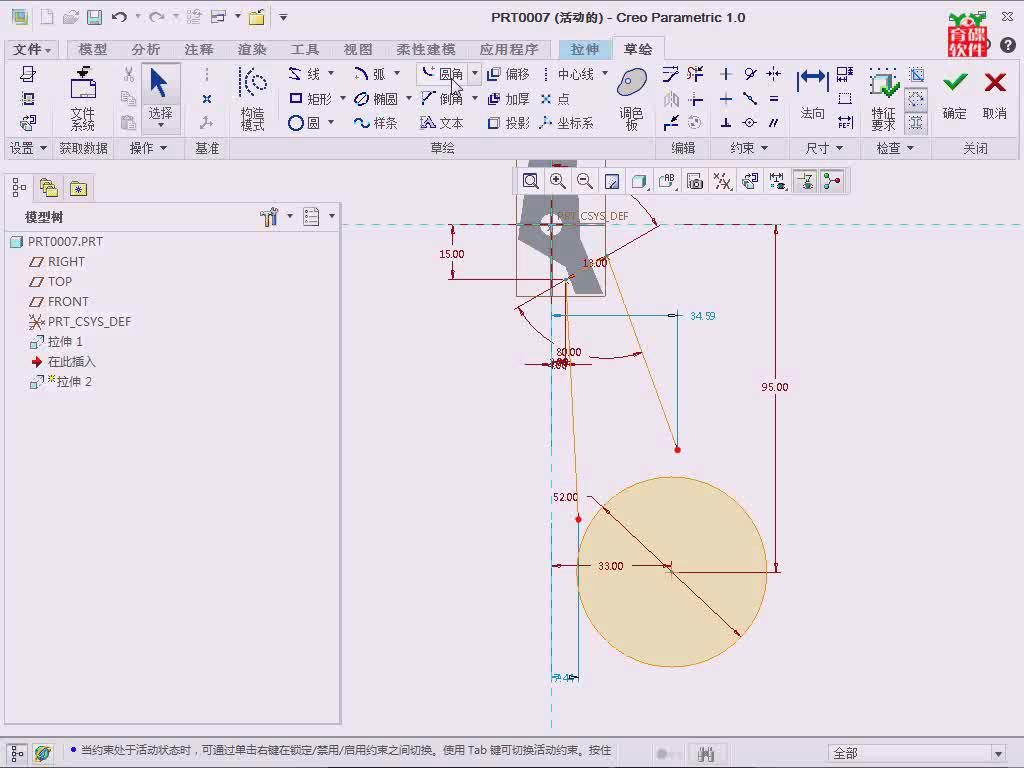Screen dimensions: 1024x768
Task: Switch to the 模型 tab
Action: click(x=93, y=50)
